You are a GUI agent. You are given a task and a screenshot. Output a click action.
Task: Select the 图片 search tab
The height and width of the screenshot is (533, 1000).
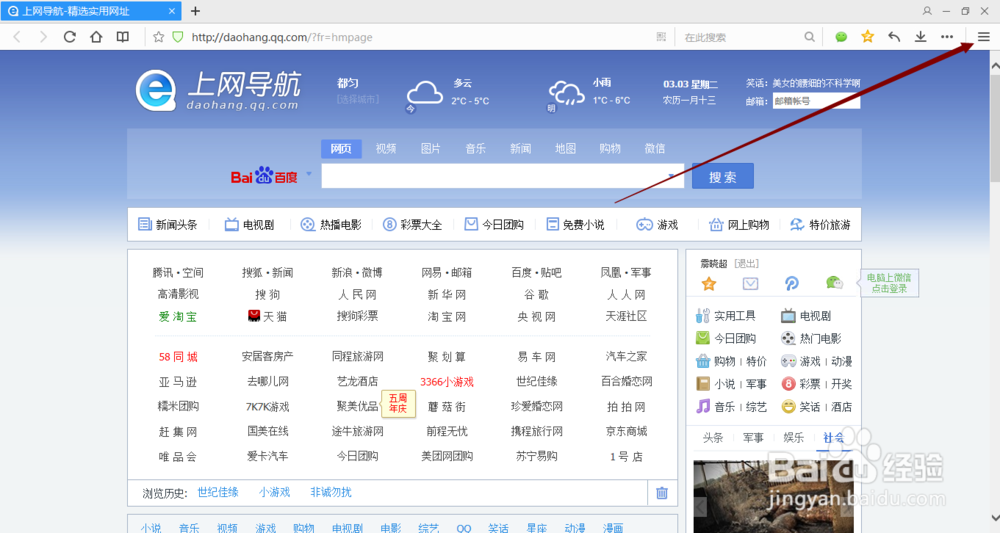pyautogui.click(x=430, y=149)
